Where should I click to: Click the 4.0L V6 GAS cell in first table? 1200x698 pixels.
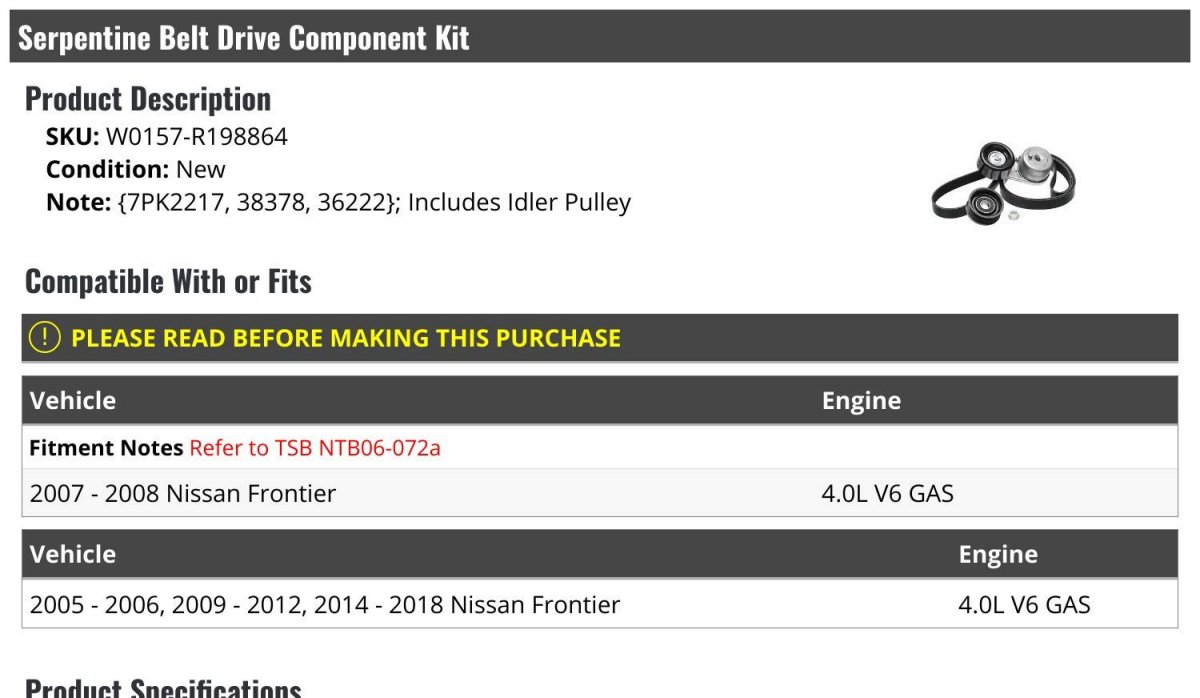[887, 493]
